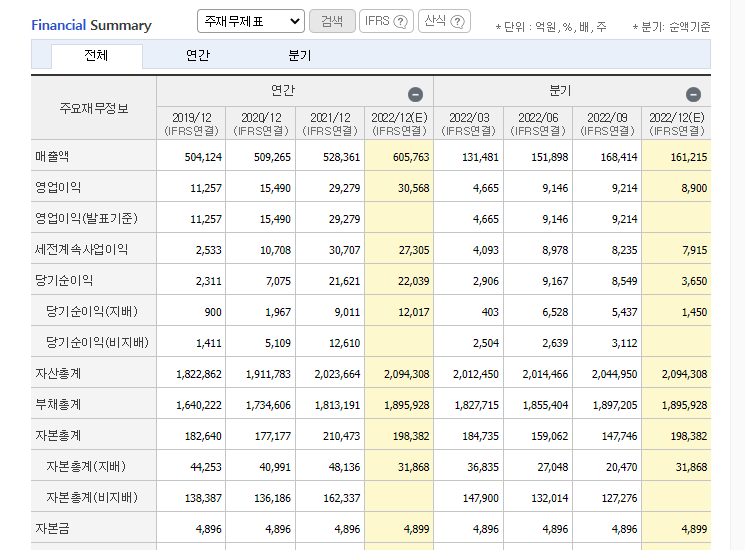The height and width of the screenshot is (550, 745).
Task: Click the quarterly 매출액 value 161,215
Action: click(x=689, y=157)
